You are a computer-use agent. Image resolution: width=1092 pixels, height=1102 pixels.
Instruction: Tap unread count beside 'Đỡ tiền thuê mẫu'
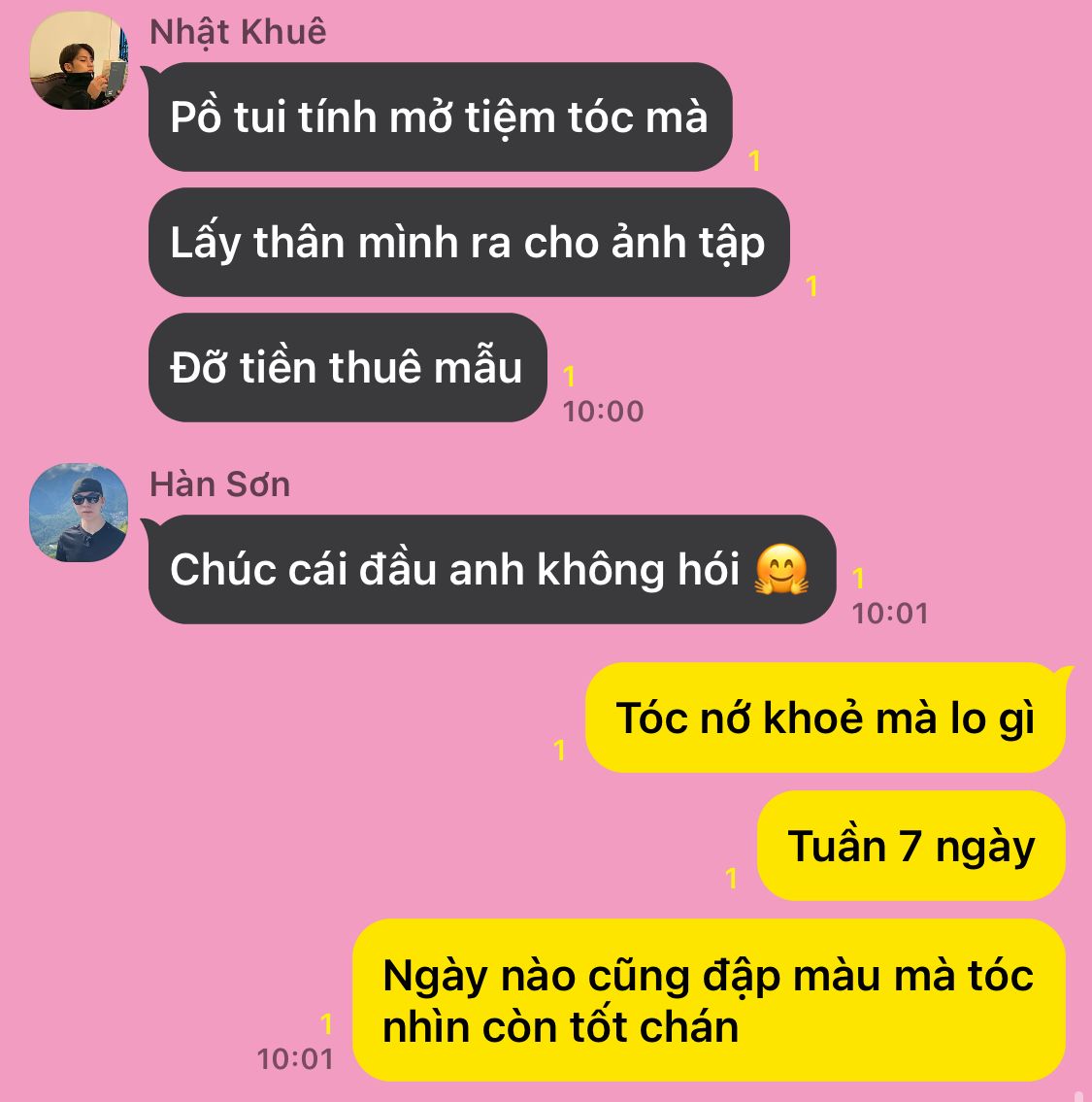pyautogui.click(x=569, y=377)
